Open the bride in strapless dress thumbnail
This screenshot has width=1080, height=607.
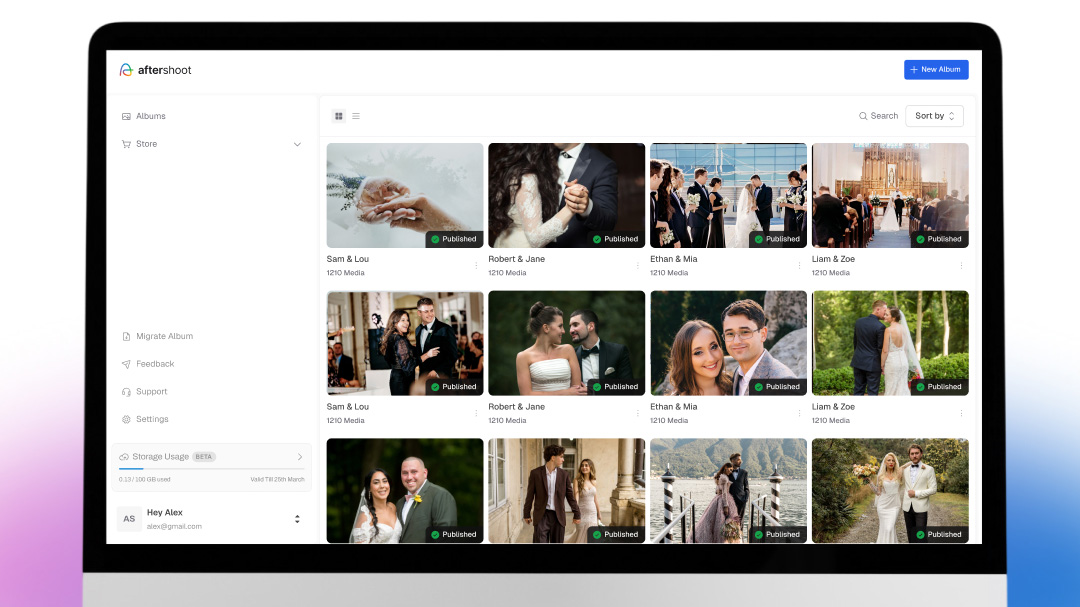[567, 343]
